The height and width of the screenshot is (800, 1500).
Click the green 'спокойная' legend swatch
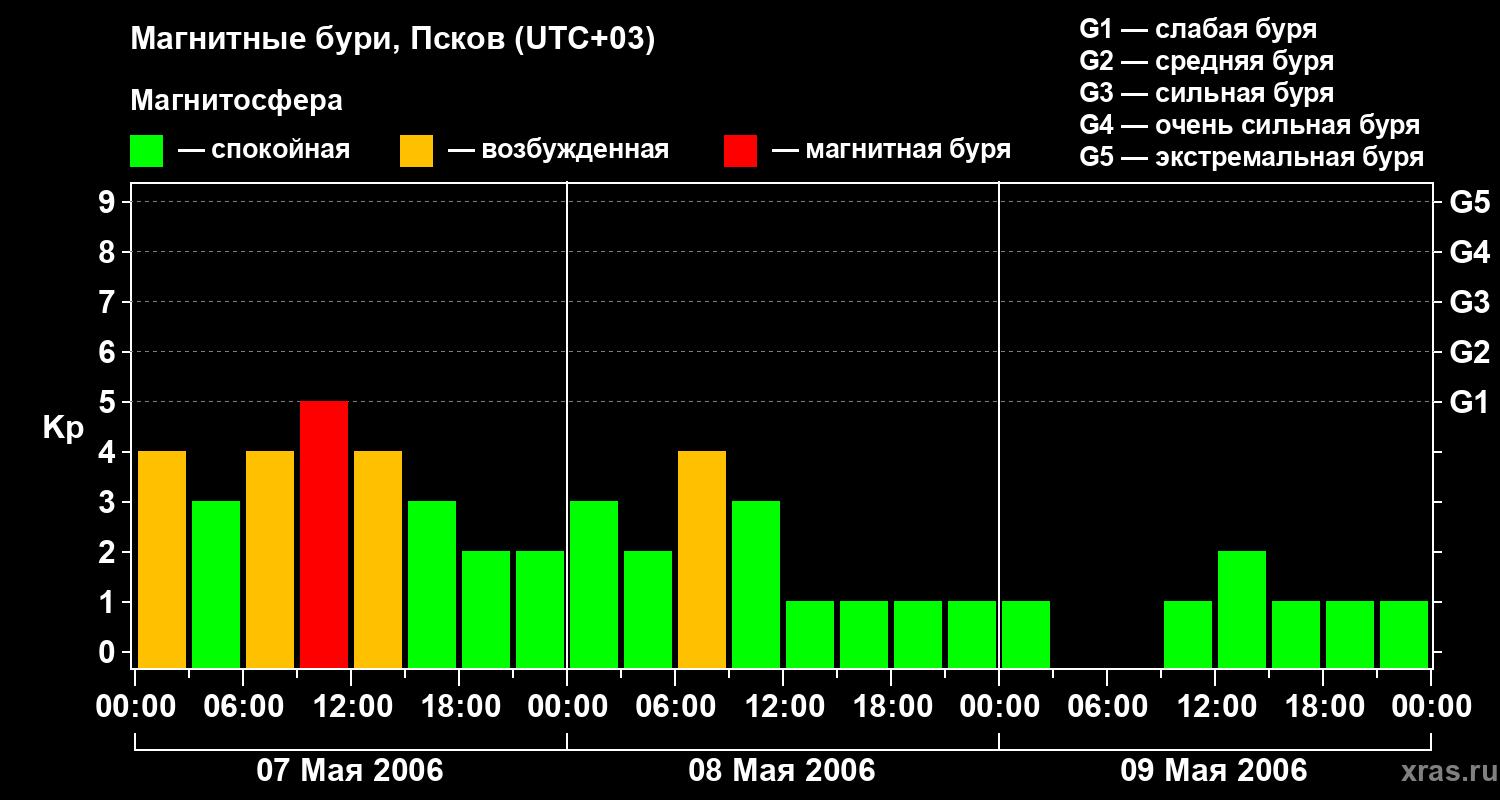146,151
